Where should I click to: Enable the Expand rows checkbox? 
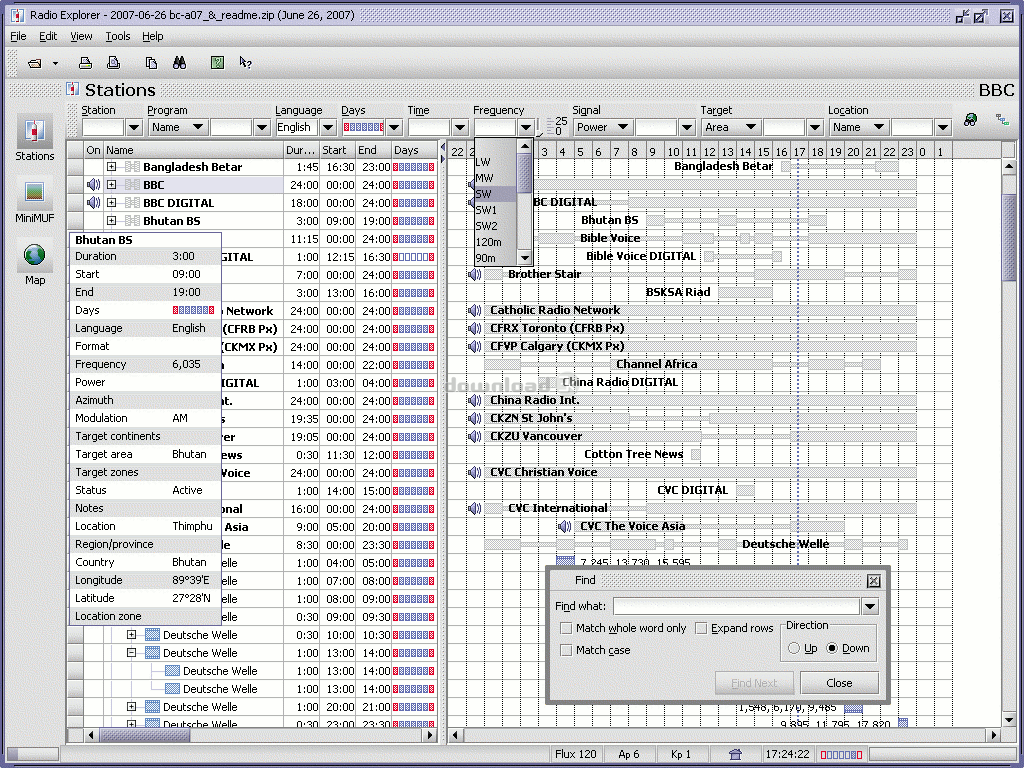pos(701,628)
